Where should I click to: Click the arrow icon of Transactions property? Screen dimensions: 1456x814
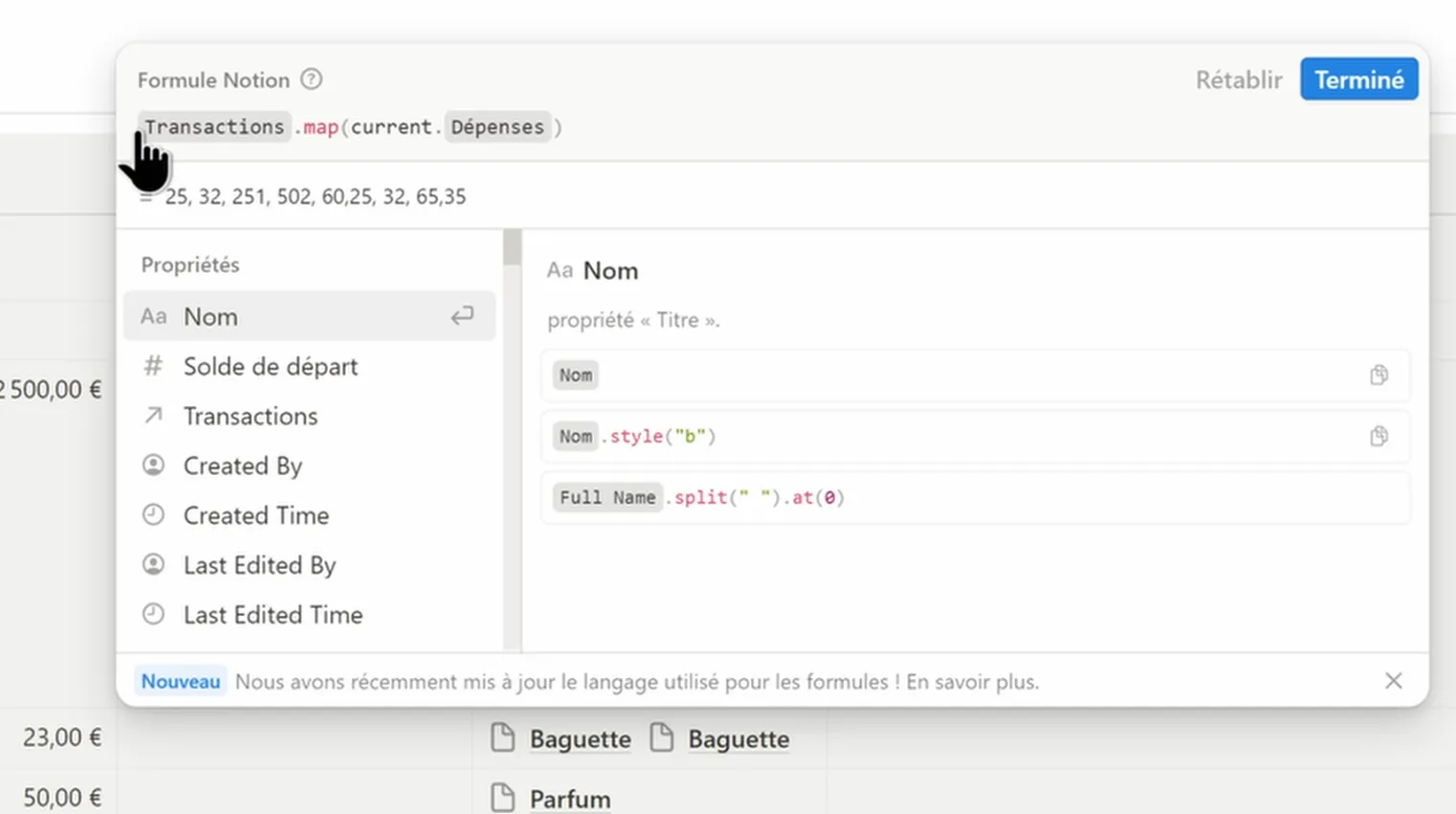pos(153,416)
